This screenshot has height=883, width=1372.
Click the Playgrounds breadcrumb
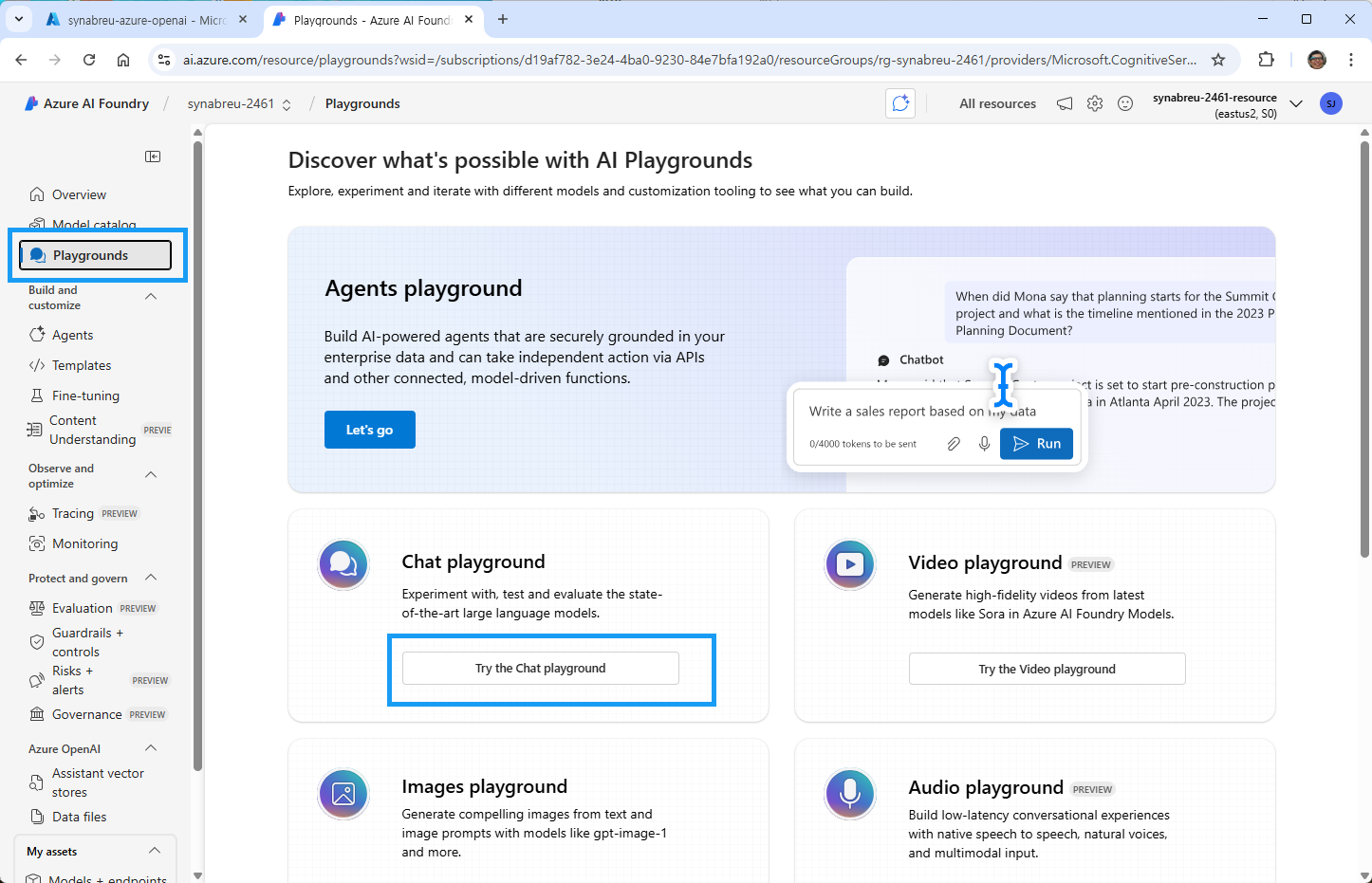pyautogui.click(x=362, y=103)
